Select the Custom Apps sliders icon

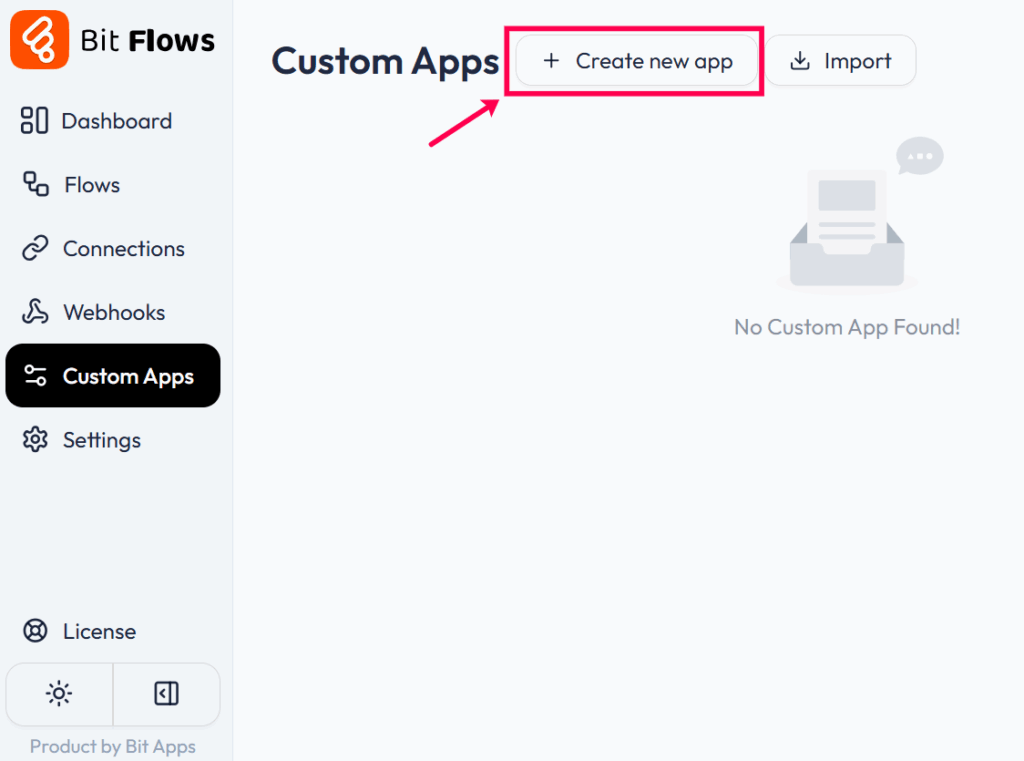[36, 376]
